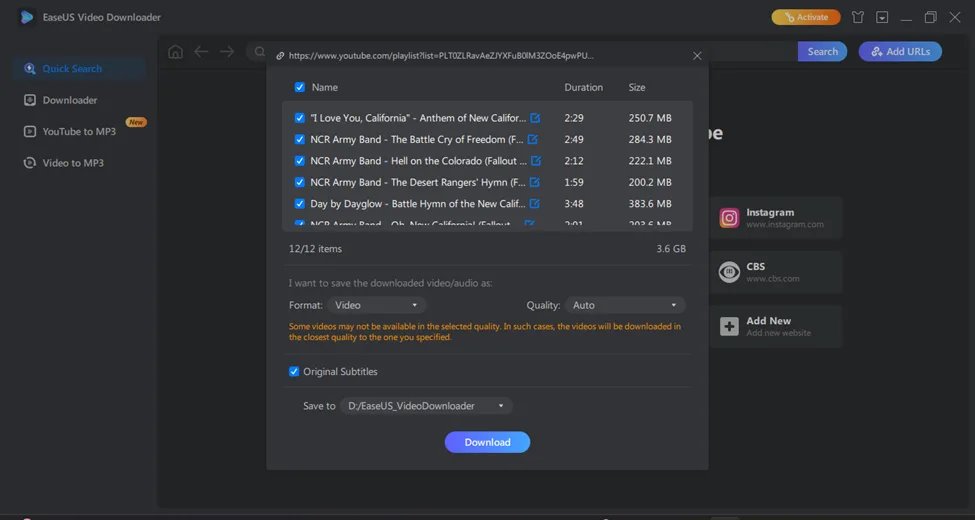This screenshot has width=975, height=520.
Task: Edit name of Hell on the Colorado item
Action: (x=535, y=160)
